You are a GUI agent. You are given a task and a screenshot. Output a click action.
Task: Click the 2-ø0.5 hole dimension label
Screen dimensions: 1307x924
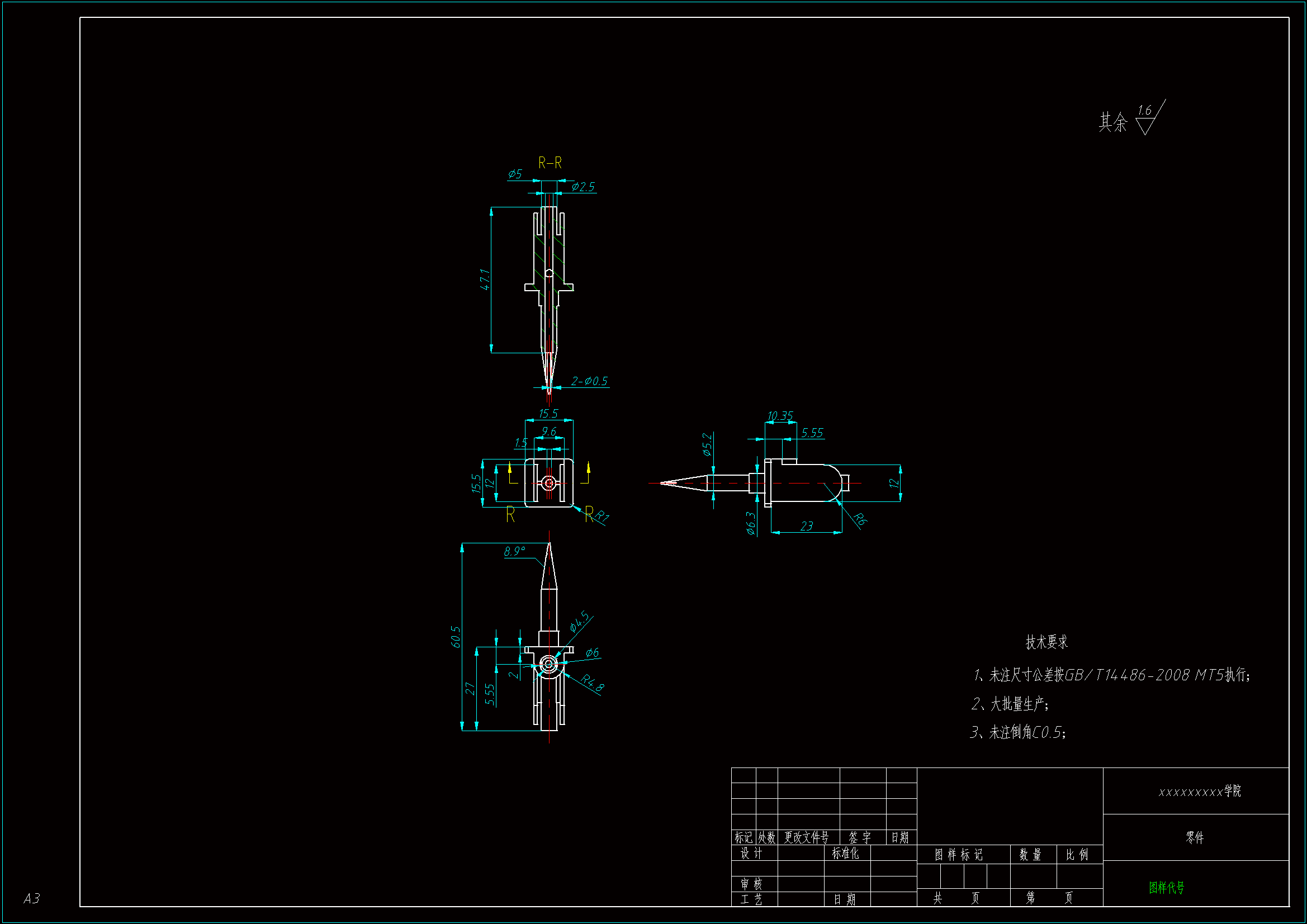tap(589, 381)
